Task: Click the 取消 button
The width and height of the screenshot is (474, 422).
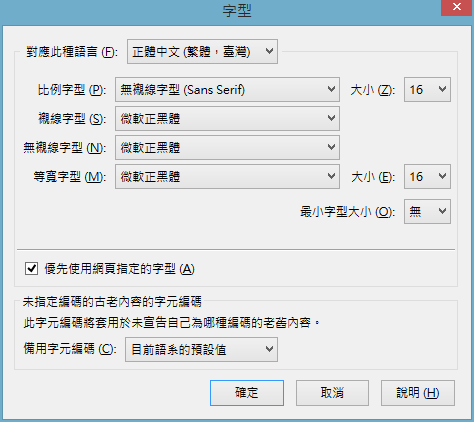Action: [332, 393]
